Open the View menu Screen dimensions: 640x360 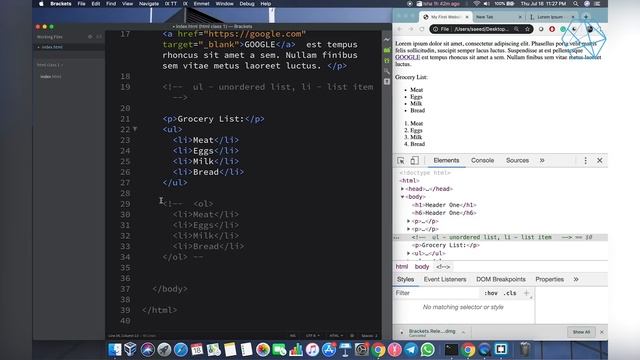127,4
